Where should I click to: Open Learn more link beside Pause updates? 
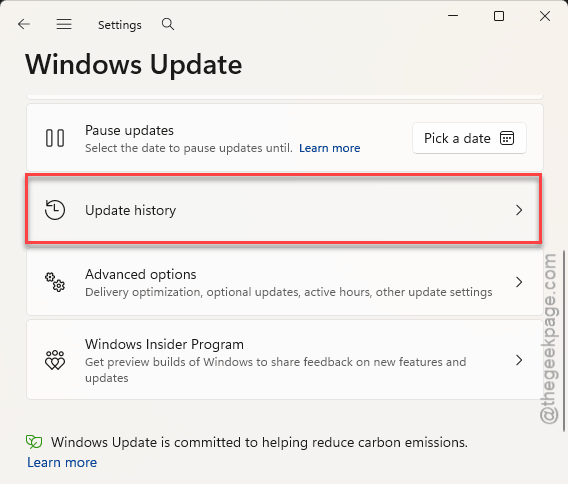point(330,148)
